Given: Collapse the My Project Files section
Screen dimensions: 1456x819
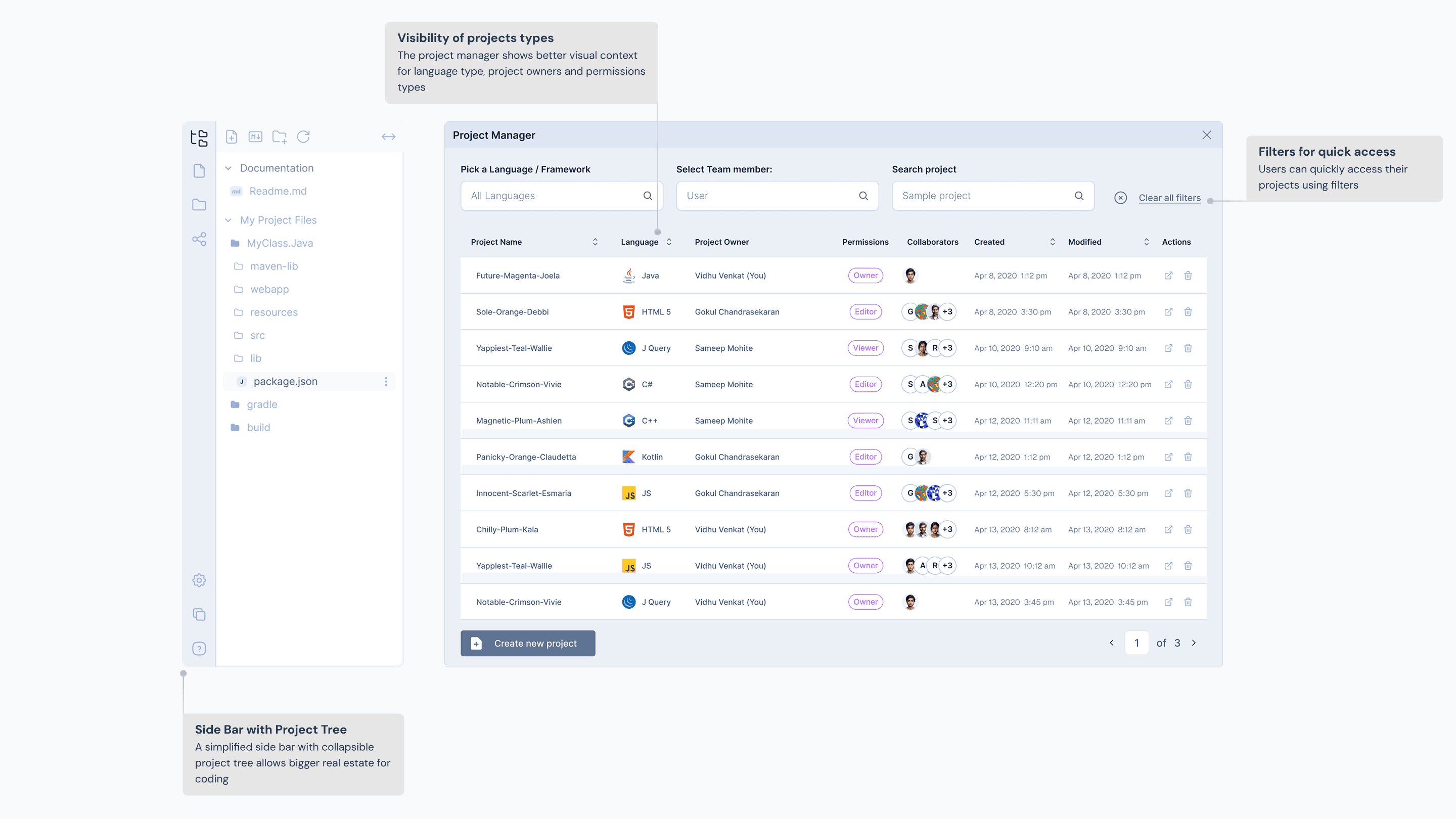Looking at the screenshot, I should click(229, 220).
